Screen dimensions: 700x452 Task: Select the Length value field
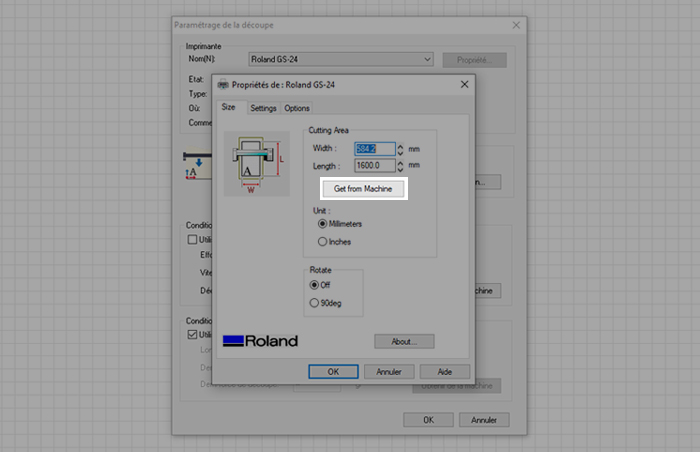point(375,165)
